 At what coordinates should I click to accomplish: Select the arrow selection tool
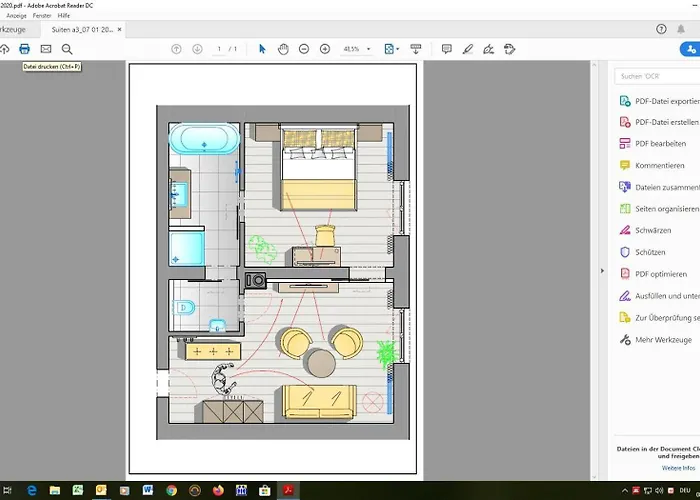point(262,48)
